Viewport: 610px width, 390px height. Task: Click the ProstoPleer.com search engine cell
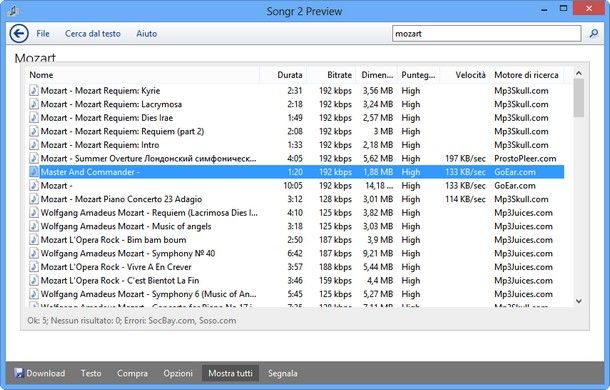click(x=525, y=158)
